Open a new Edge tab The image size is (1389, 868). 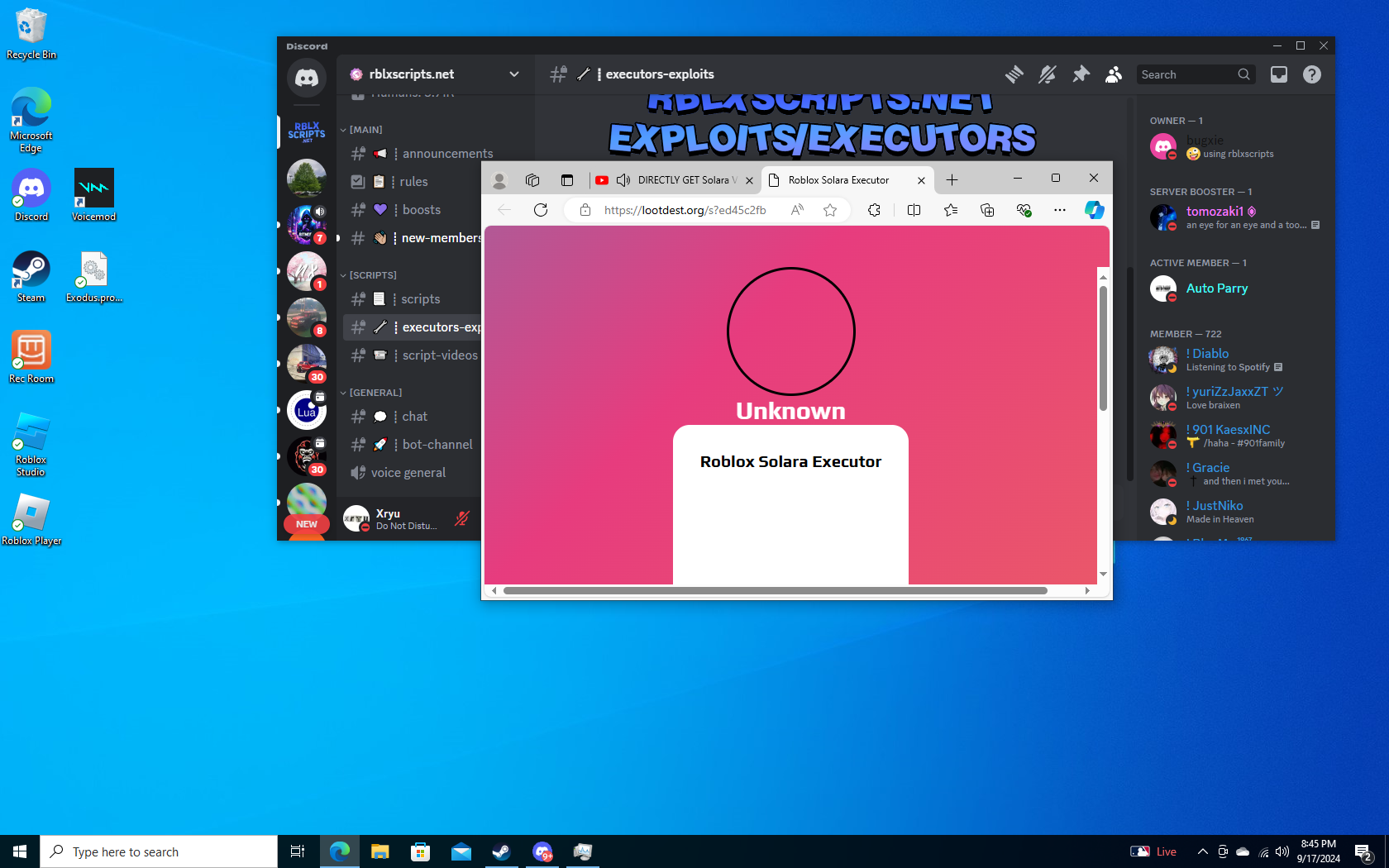tap(952, 180)
